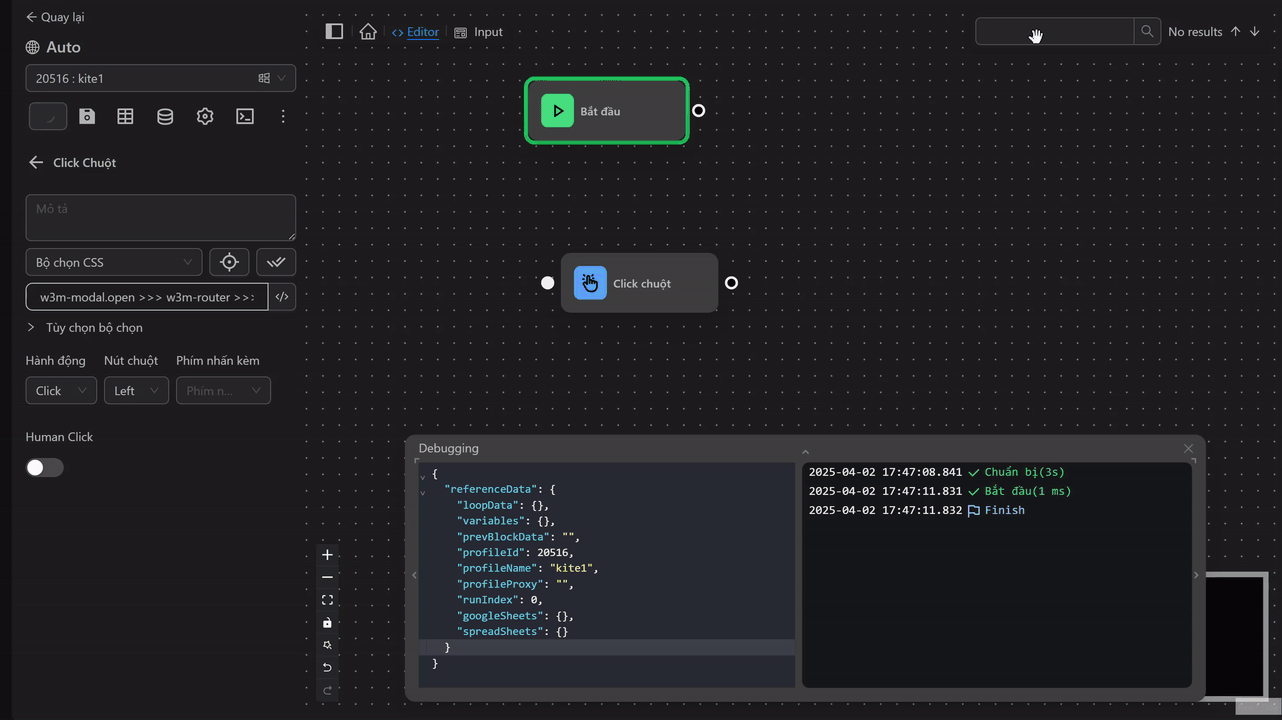The height and width of the screenshot is (720, 1282).
Task: Toggle the canvas lock icon
Action: click(327, 623)
